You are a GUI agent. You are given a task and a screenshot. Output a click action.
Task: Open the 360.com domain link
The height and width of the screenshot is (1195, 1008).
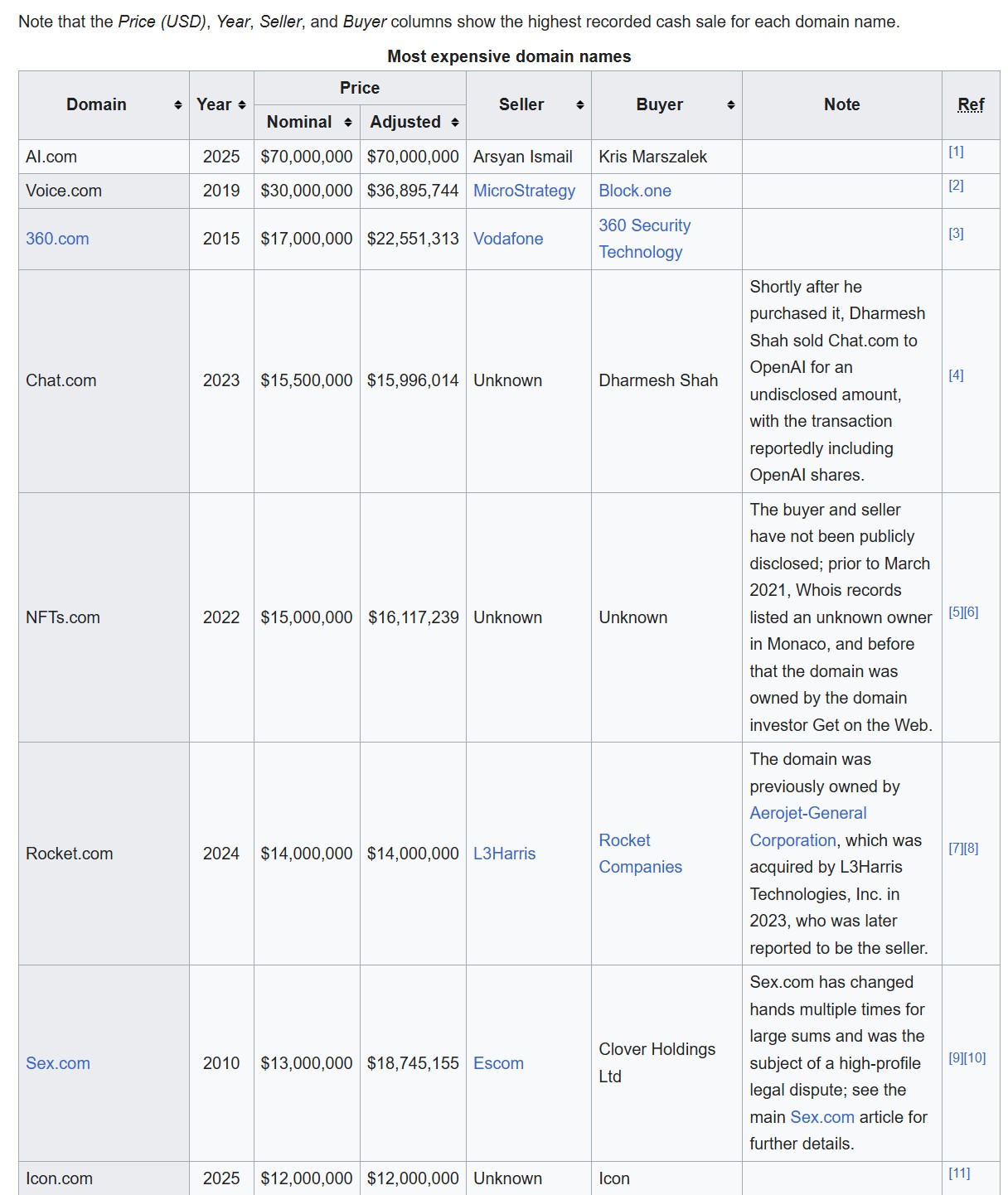[x=57, y=239]
